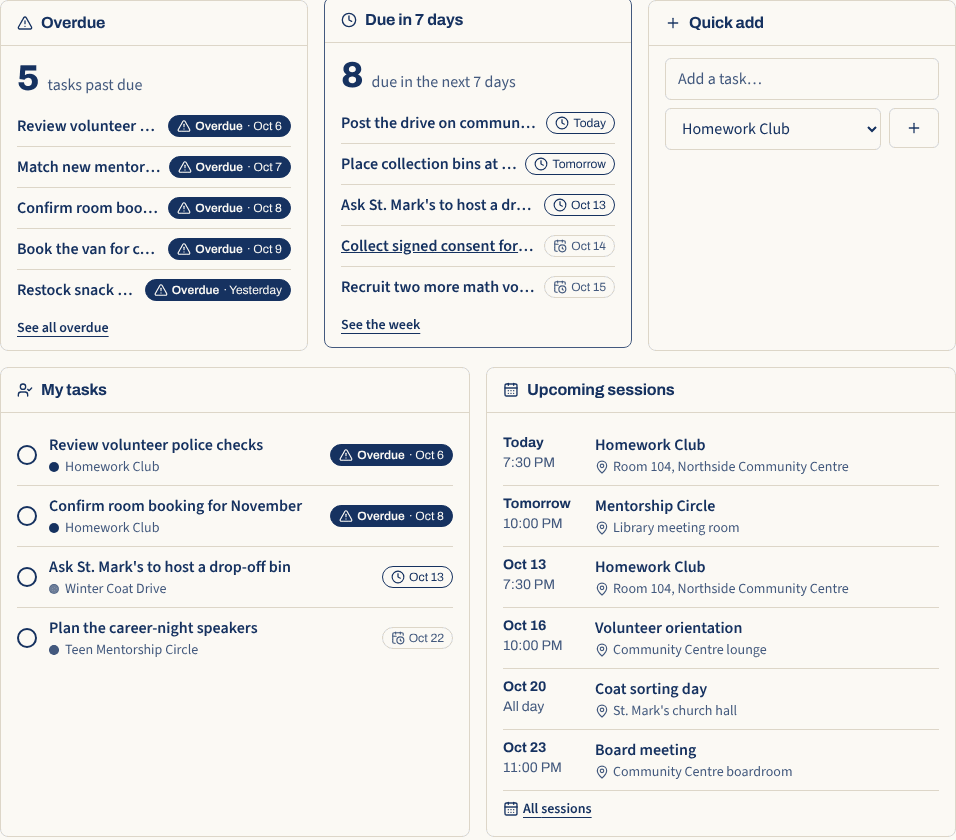Open the Restock snack overdue task

75,290
